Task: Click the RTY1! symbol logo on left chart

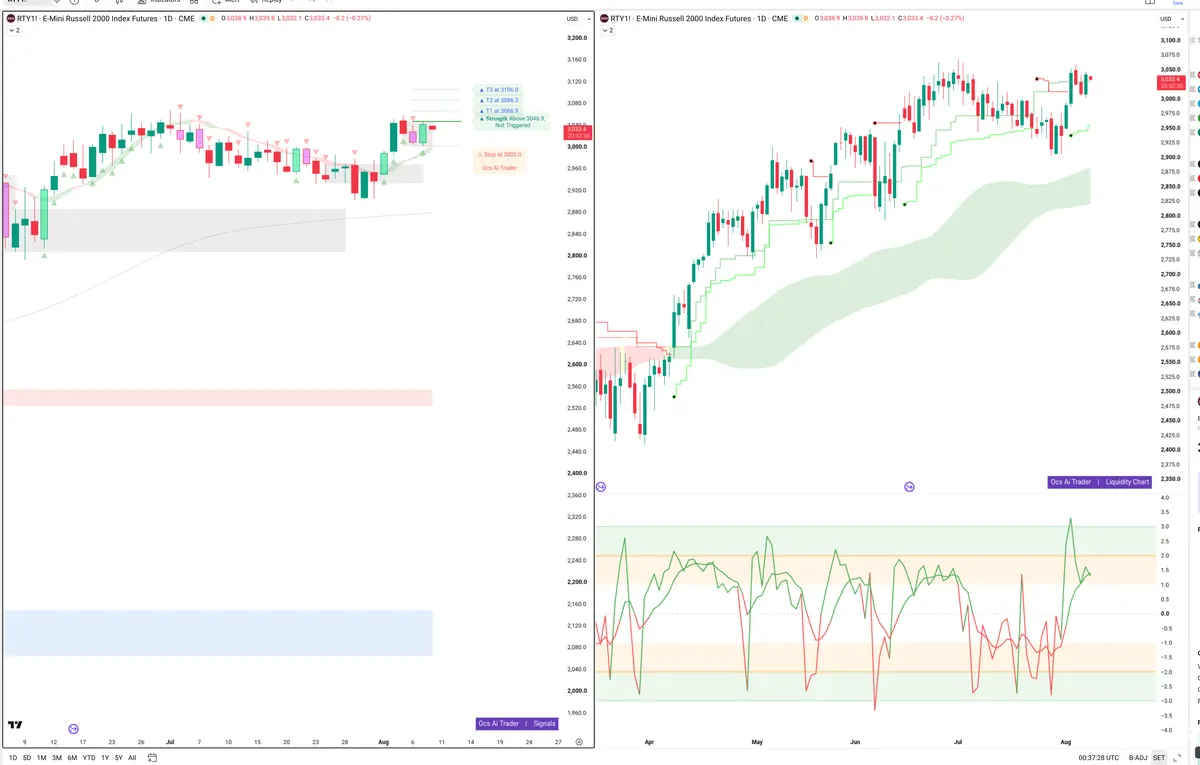Action: [10, 18]
